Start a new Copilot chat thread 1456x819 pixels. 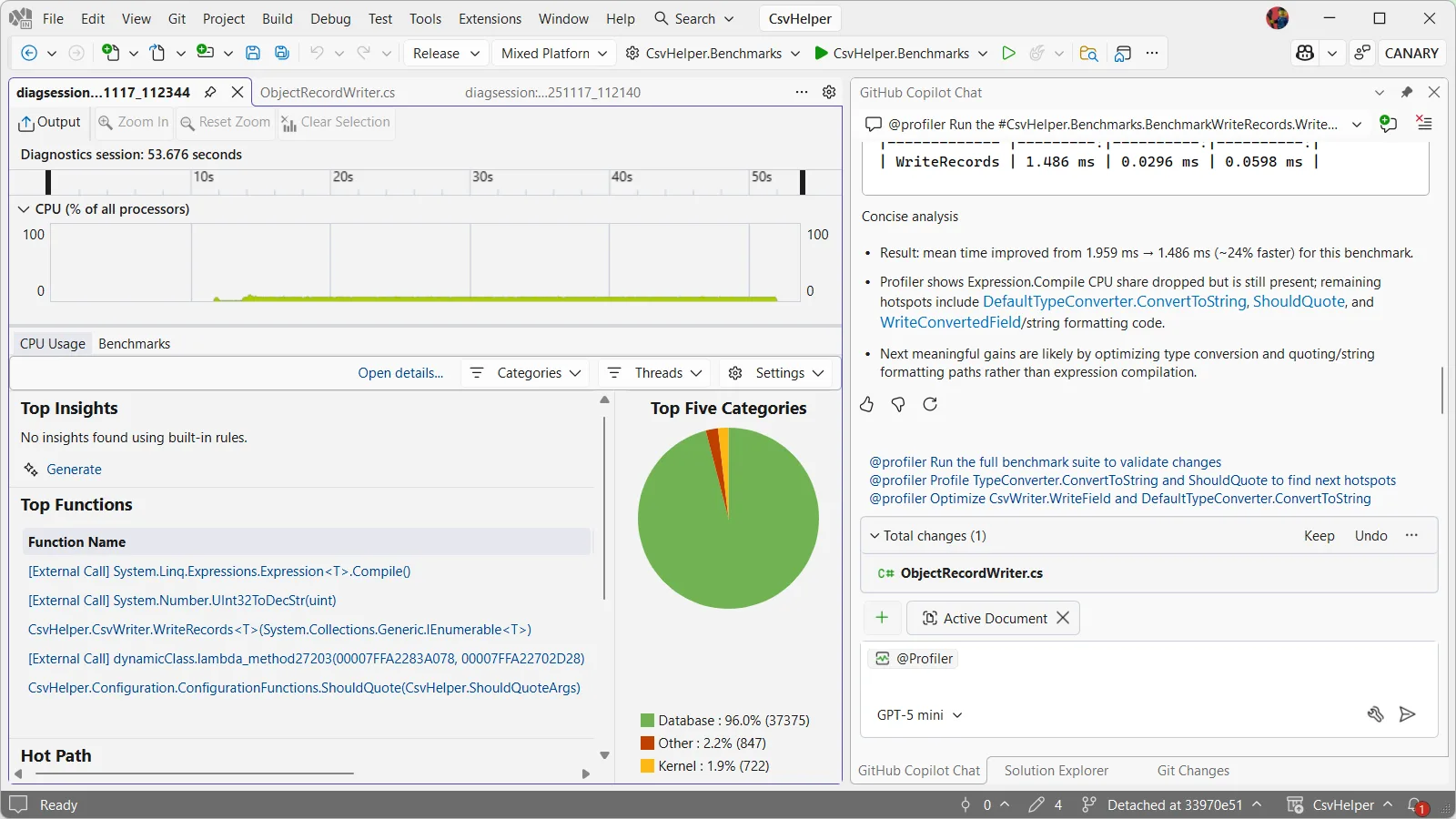tap(1388, 124)
